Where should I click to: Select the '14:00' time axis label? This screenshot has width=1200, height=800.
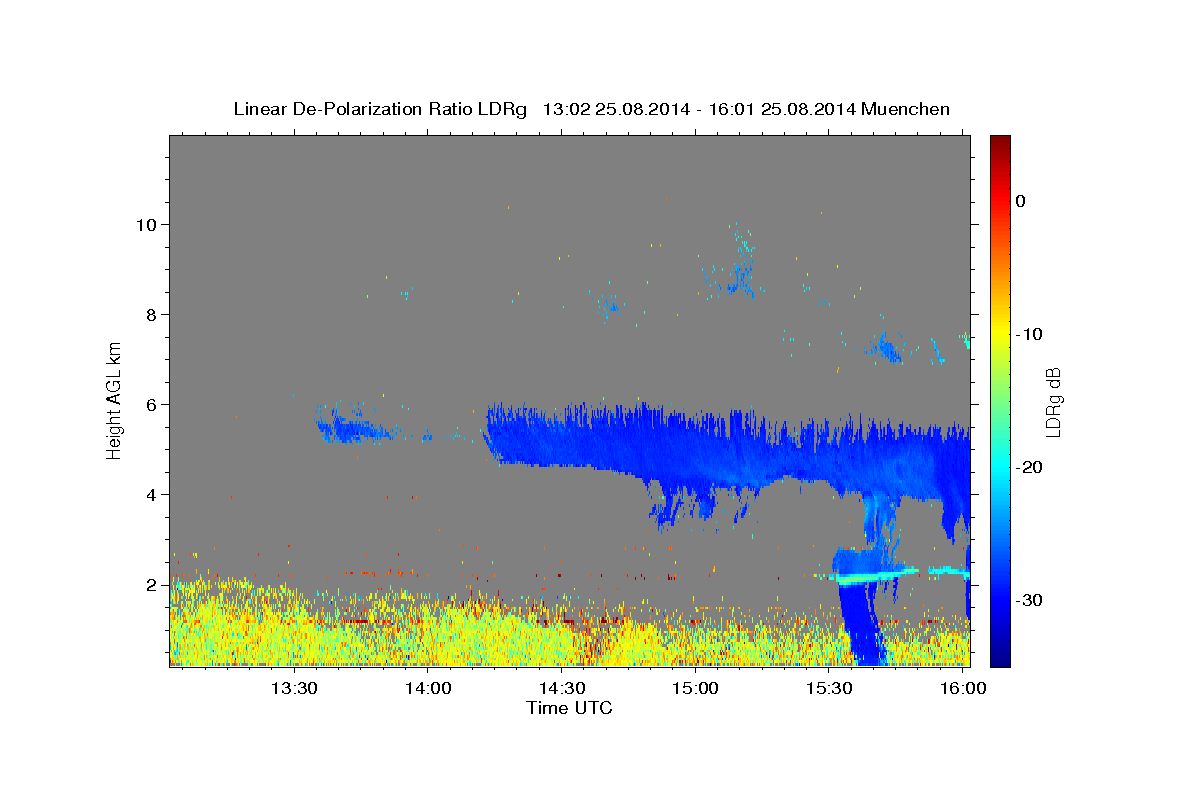429,689
